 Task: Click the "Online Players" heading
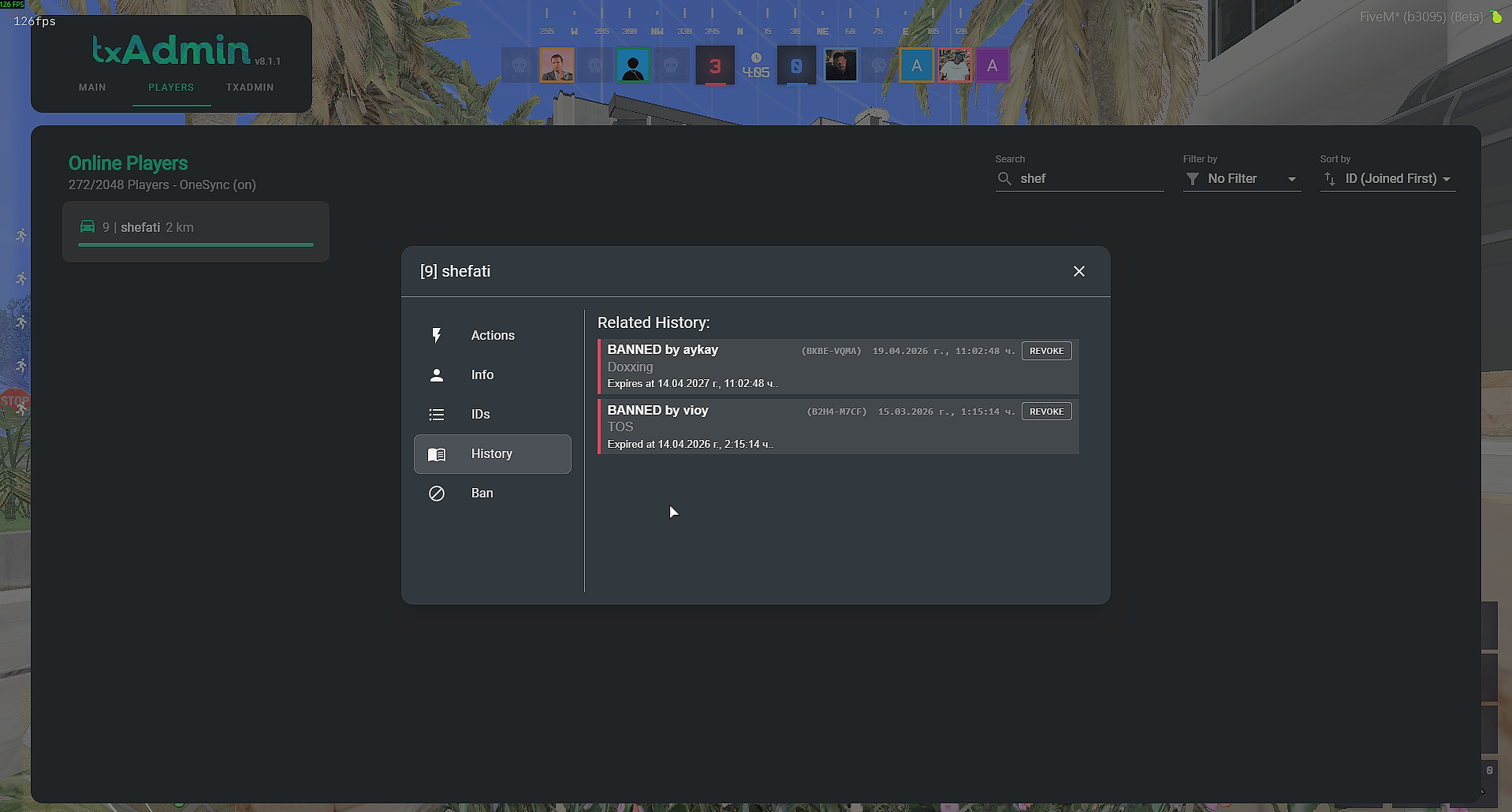pos(128,163)
